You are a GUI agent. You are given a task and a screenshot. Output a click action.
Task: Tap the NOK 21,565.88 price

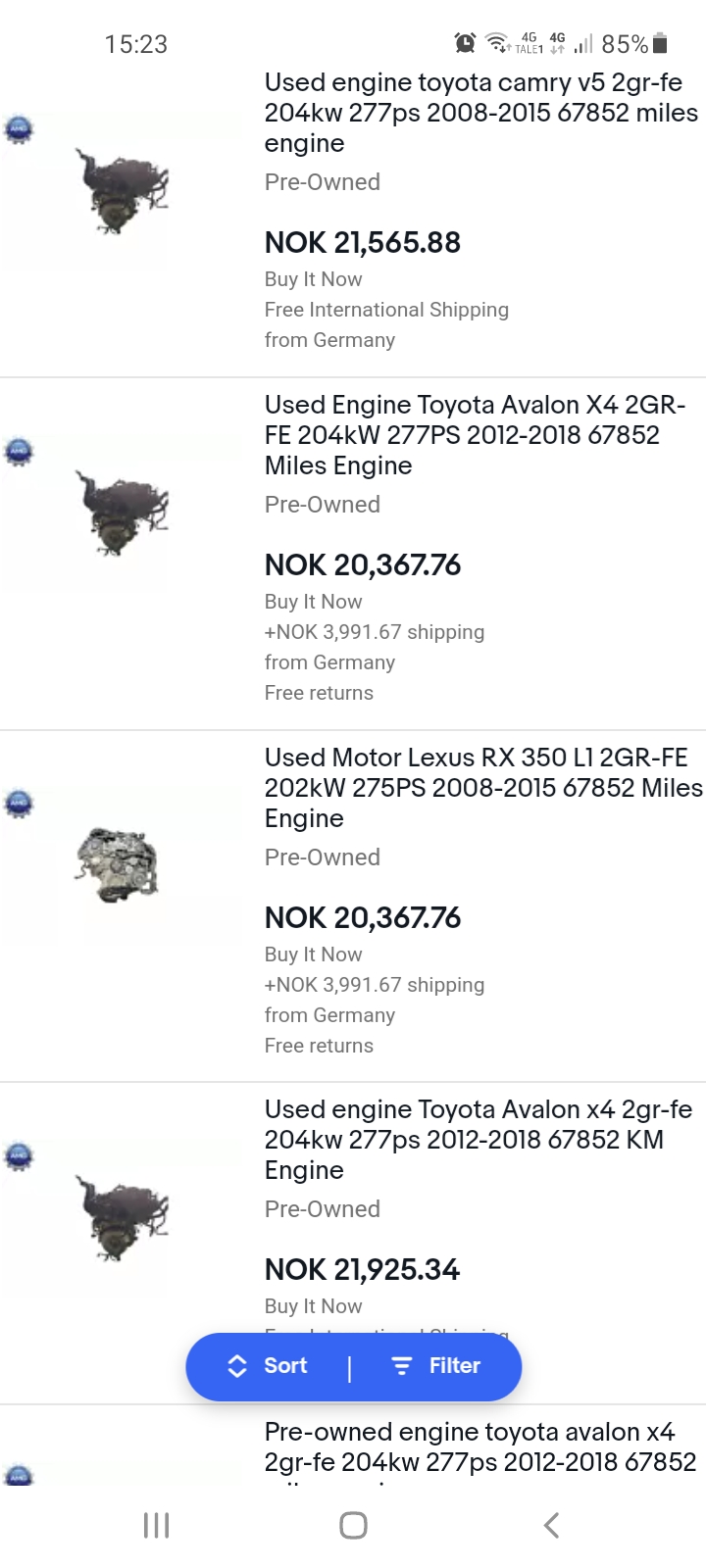(x=363, y=242)
